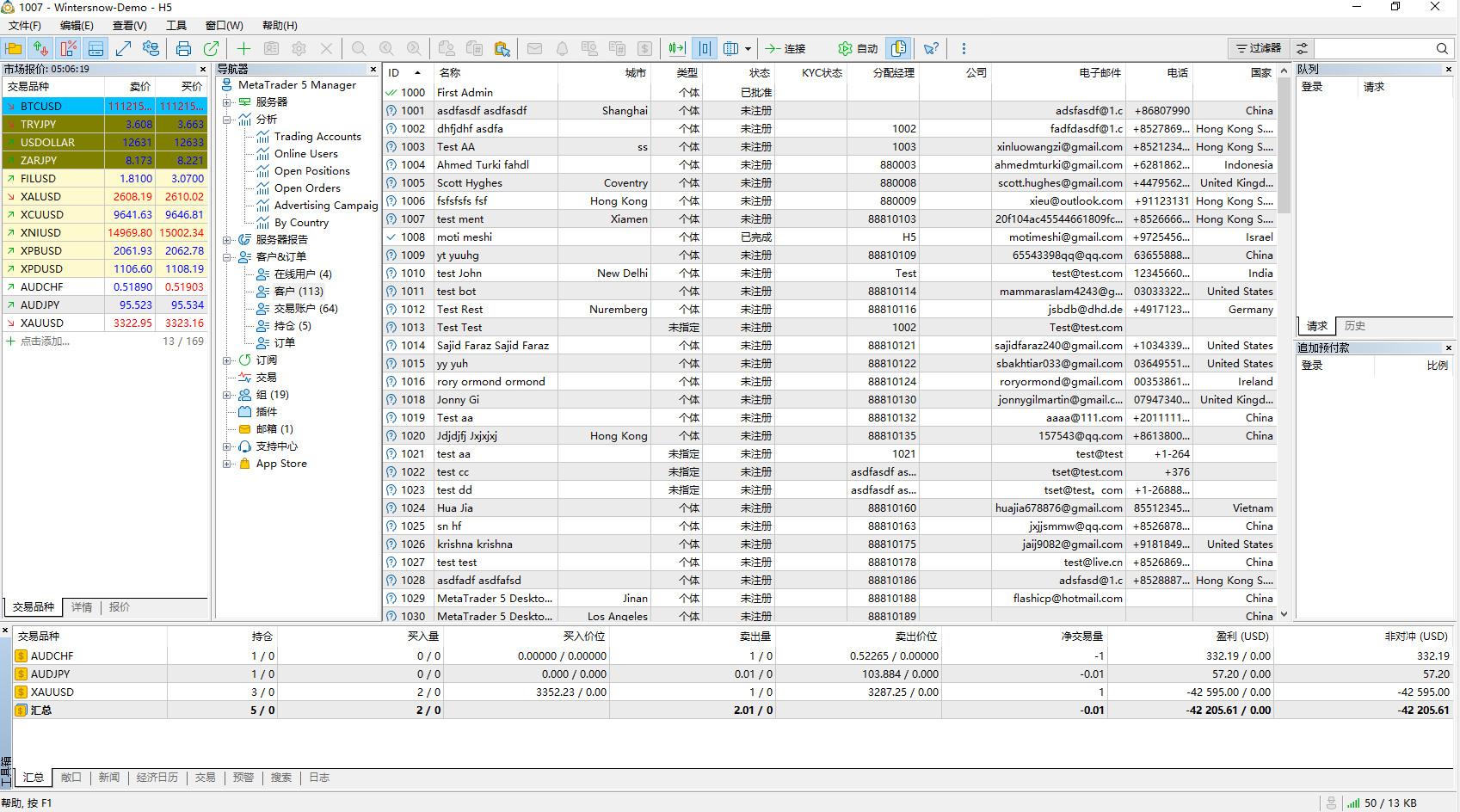Close the Navigator (导航器) panel
Image resolution: width=1460 pixels, height=812 pixels.
coord(373,69)
